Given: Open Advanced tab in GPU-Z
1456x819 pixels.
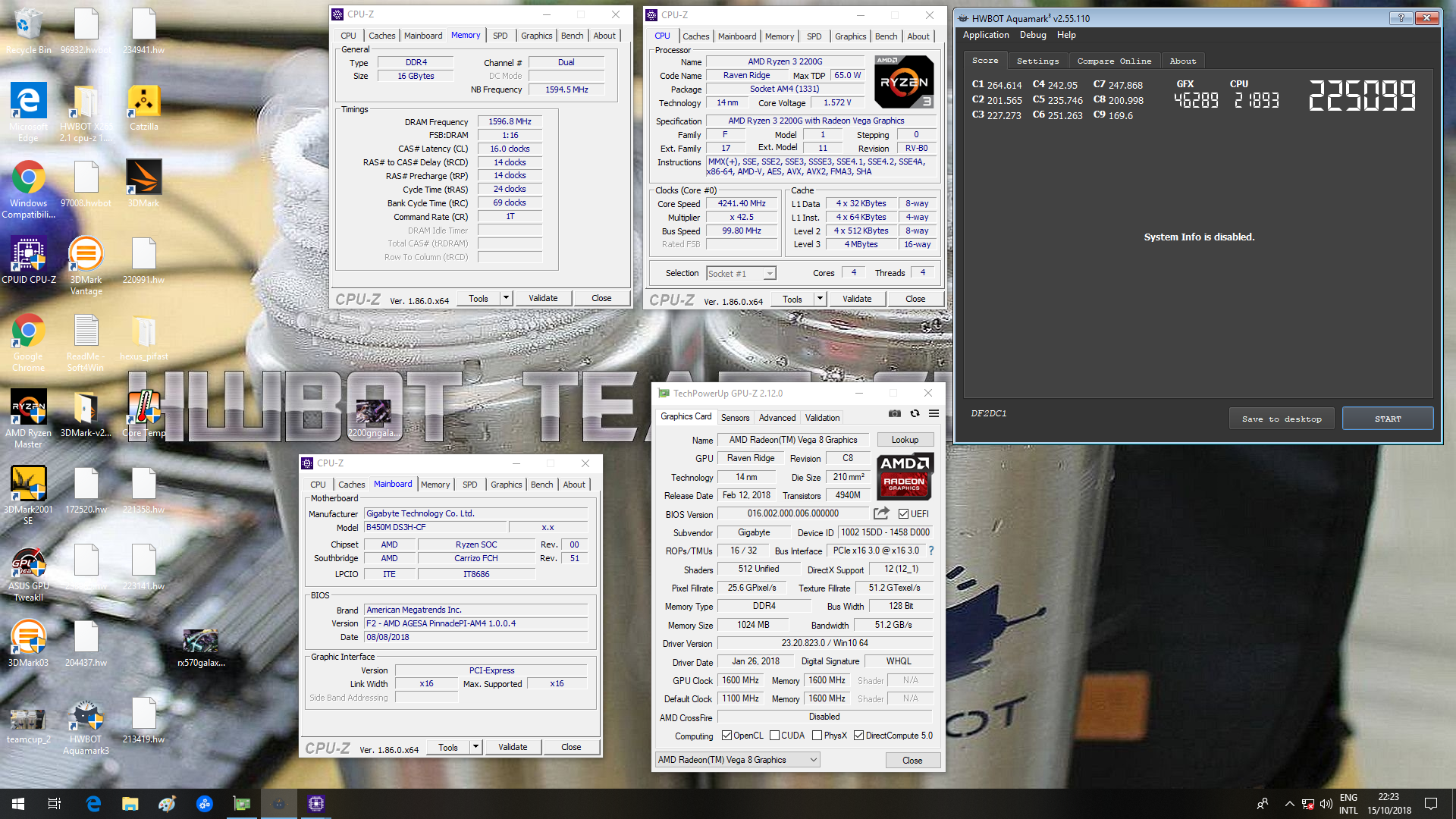Looking at the screenshot, I should click(x=777, y=418).
